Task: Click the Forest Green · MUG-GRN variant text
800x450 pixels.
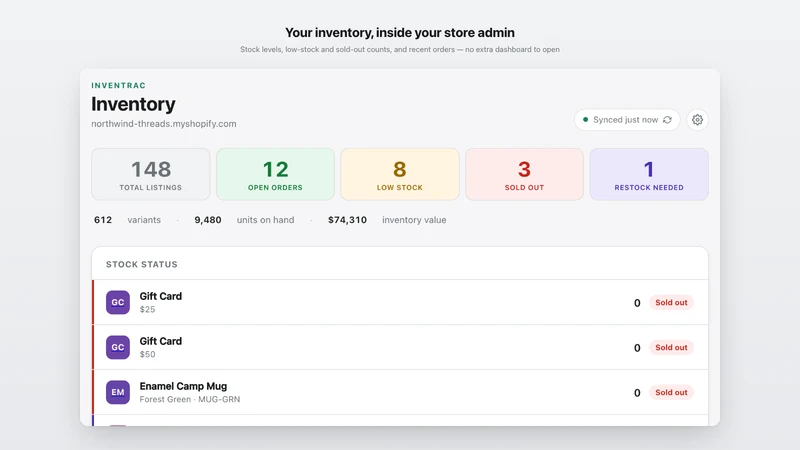Action: [190, 399]
